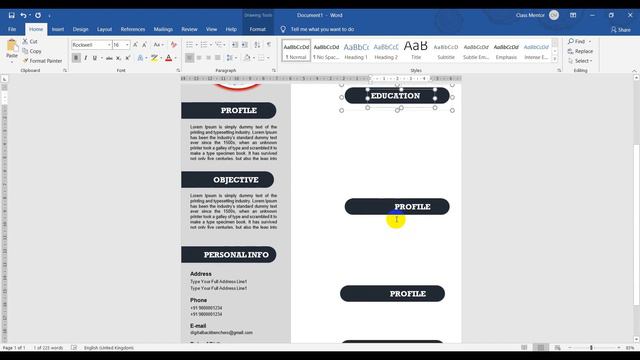Align text left
The width and height of the screenshot is (640, 360).
(x=189, y=58)
